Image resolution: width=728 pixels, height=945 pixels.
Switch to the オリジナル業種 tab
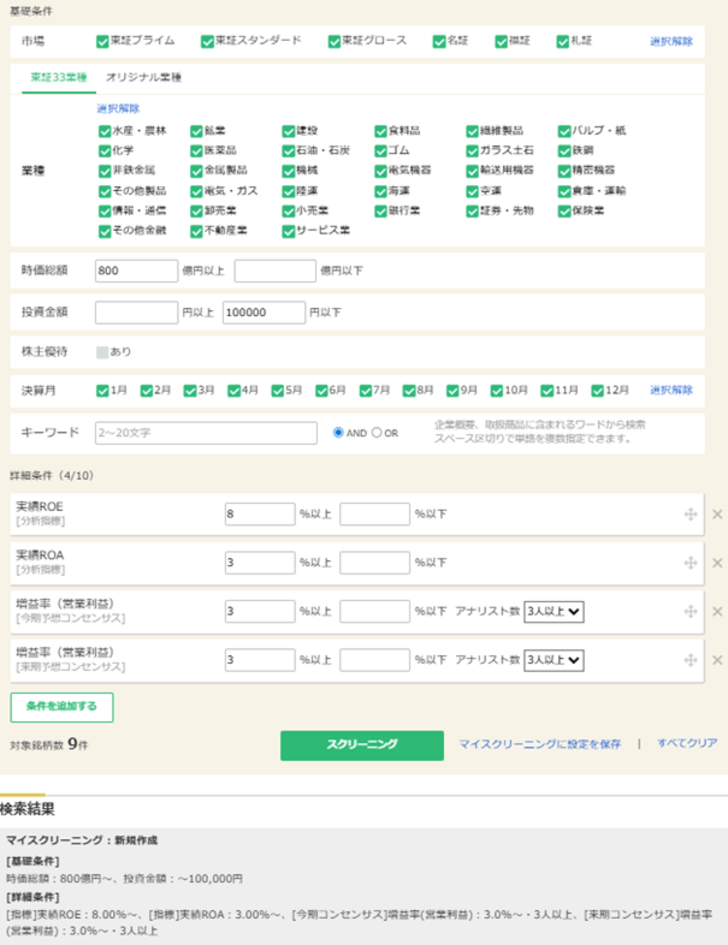(x=144, y=77)
